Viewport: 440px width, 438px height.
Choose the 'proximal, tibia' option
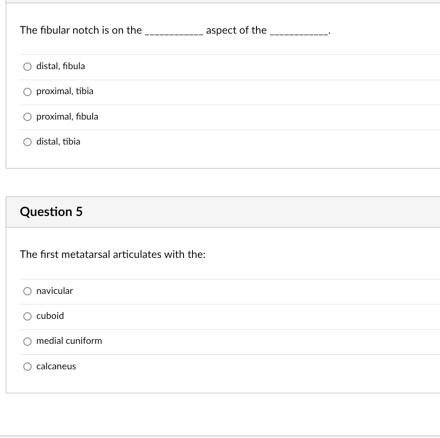click(x=27, y=92)
